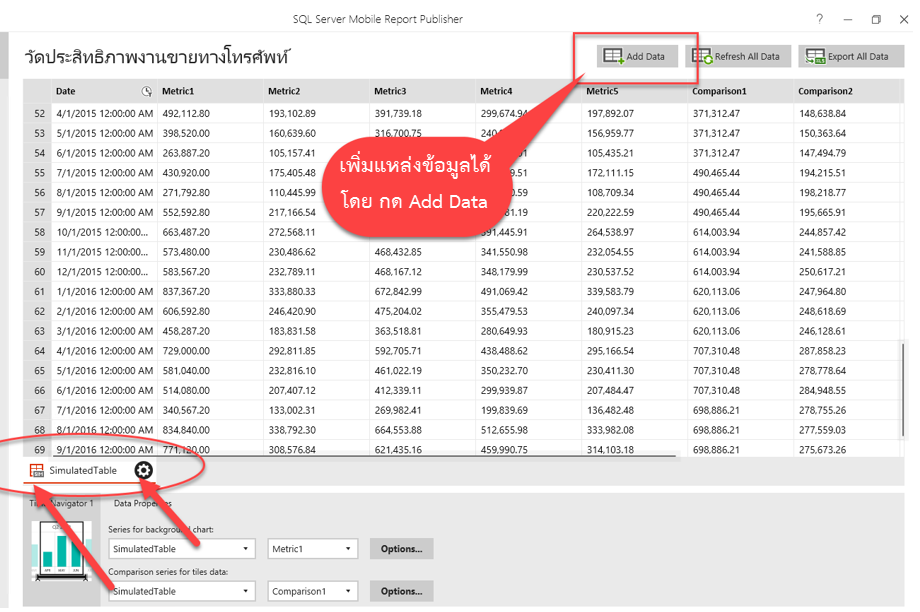920x612 pixels.
Task: Click the Data Properties heading
Action: tap(143, 503)
